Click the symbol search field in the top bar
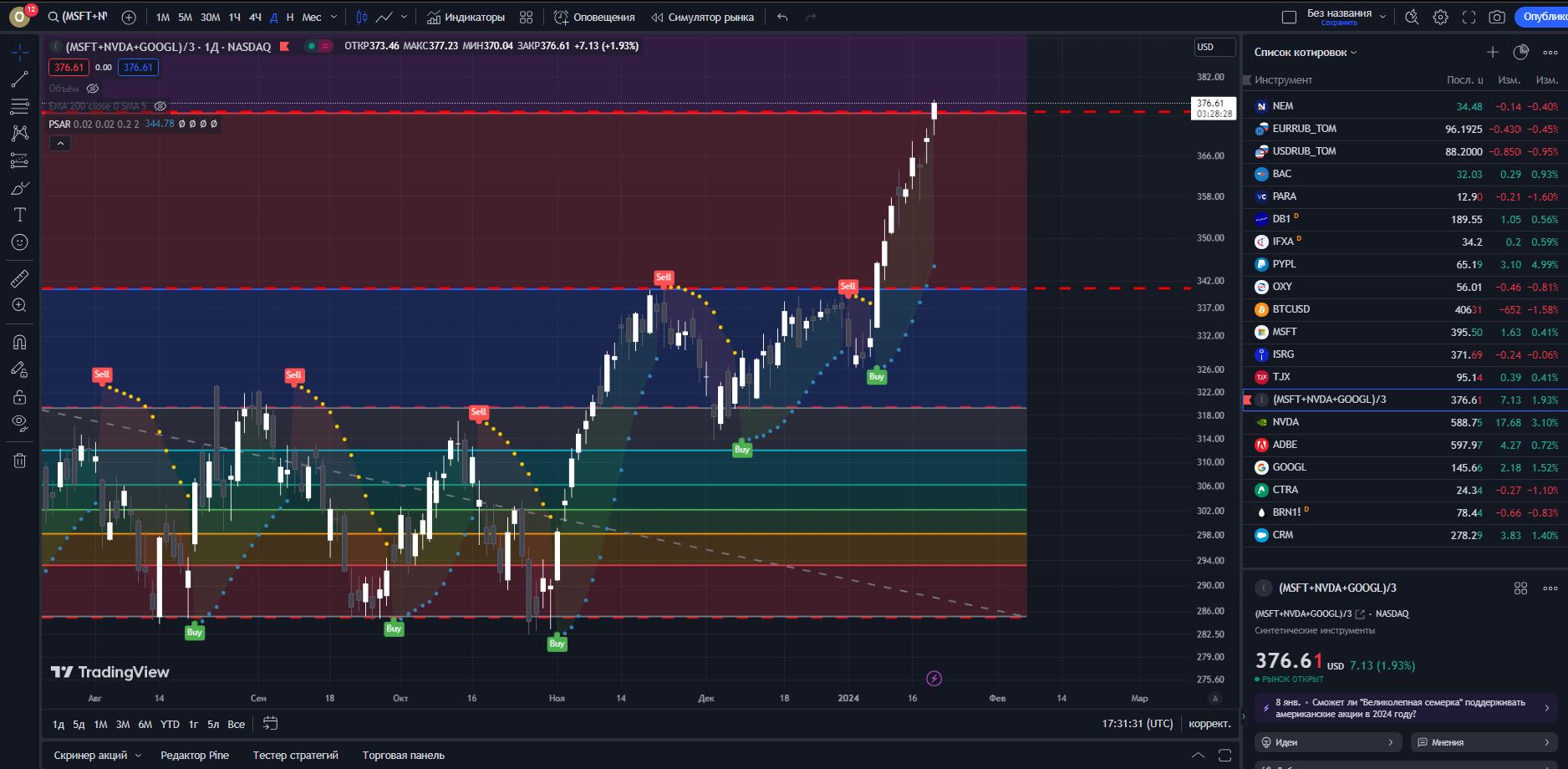Screen dimensions: 1568x769 [77, 17]
